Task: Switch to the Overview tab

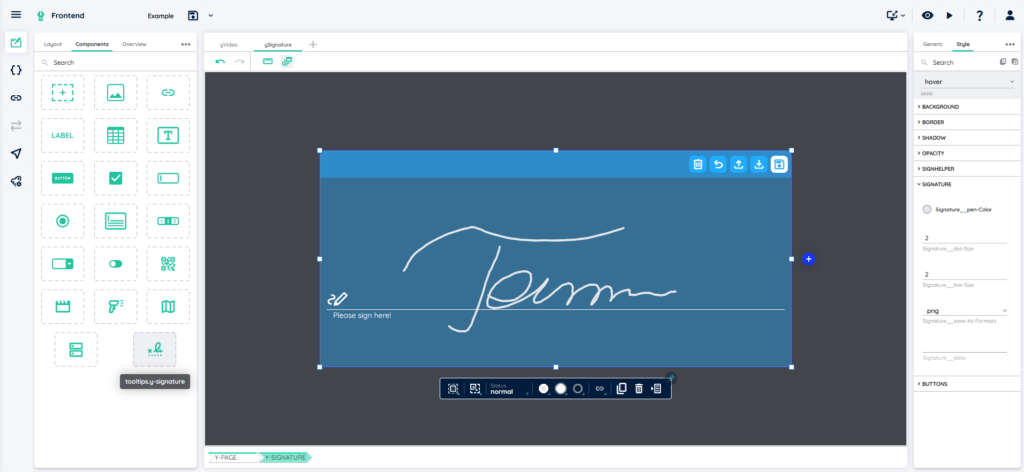Action: (x=134, y=44)
